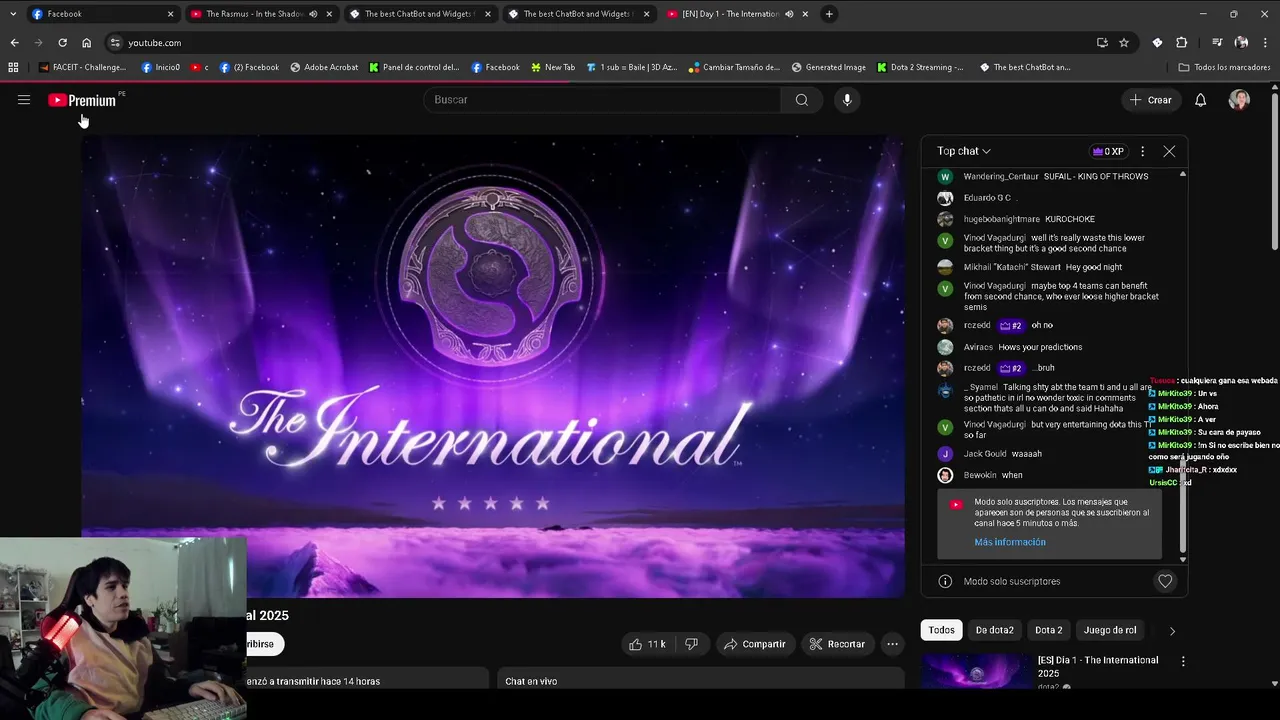Screen dimensions: 1280x720
Task: Select the De dota2 filter chip
Action: tap(994, 630)
